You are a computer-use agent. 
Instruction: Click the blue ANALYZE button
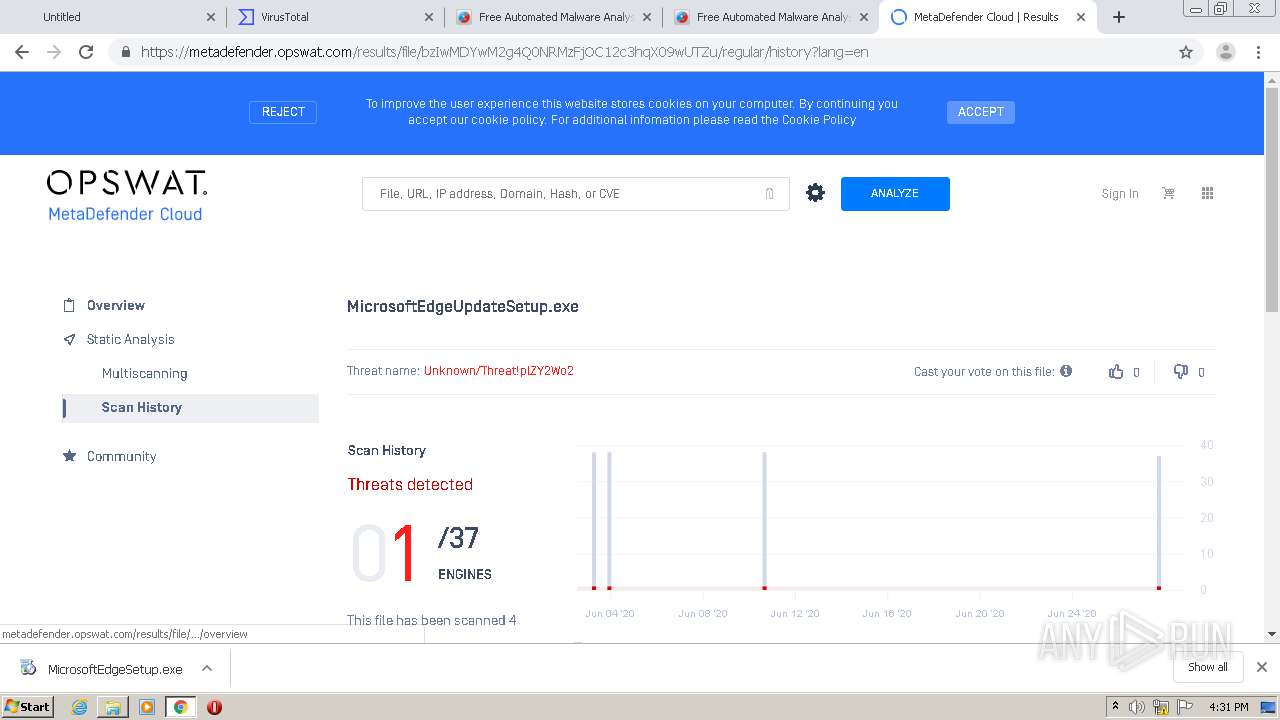(x=895, y=193)
